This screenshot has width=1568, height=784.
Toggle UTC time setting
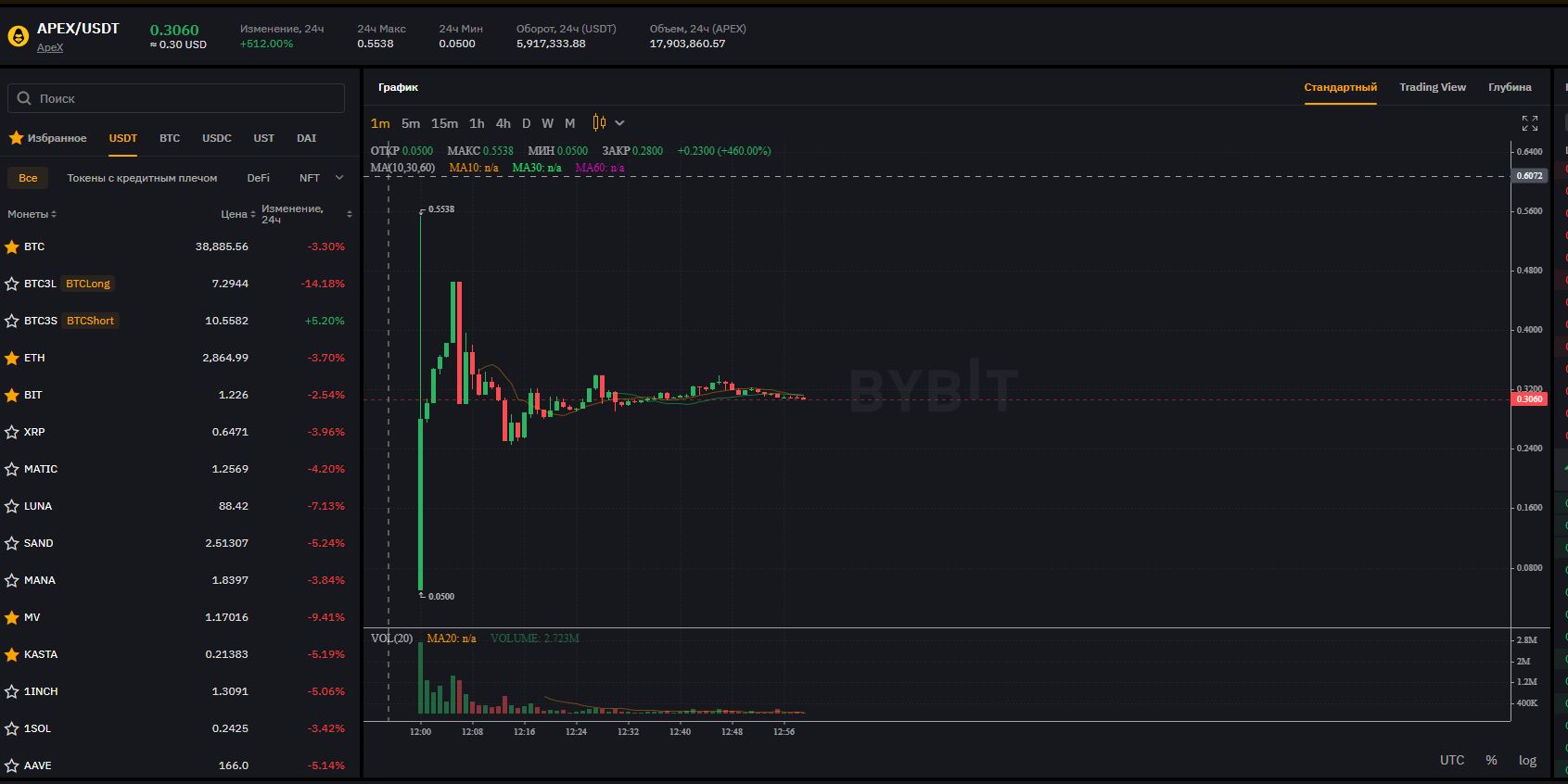pos(1452,760)
